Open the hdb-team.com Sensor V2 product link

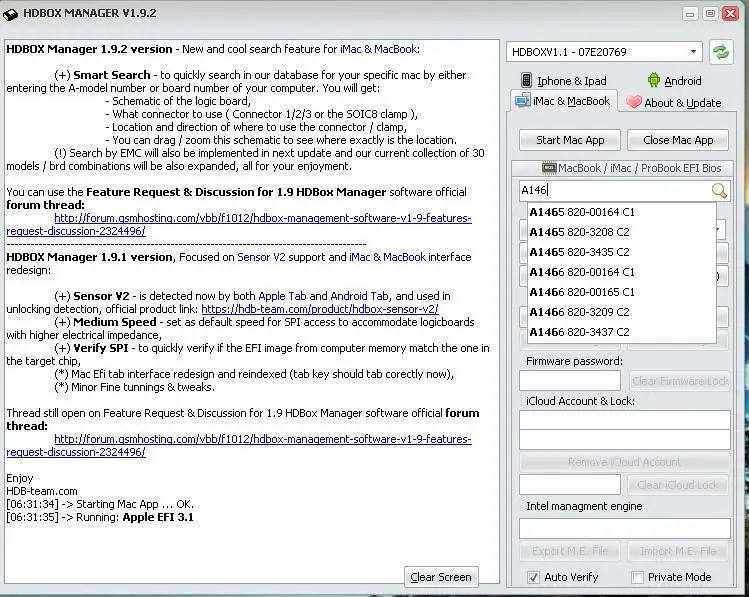320,309
